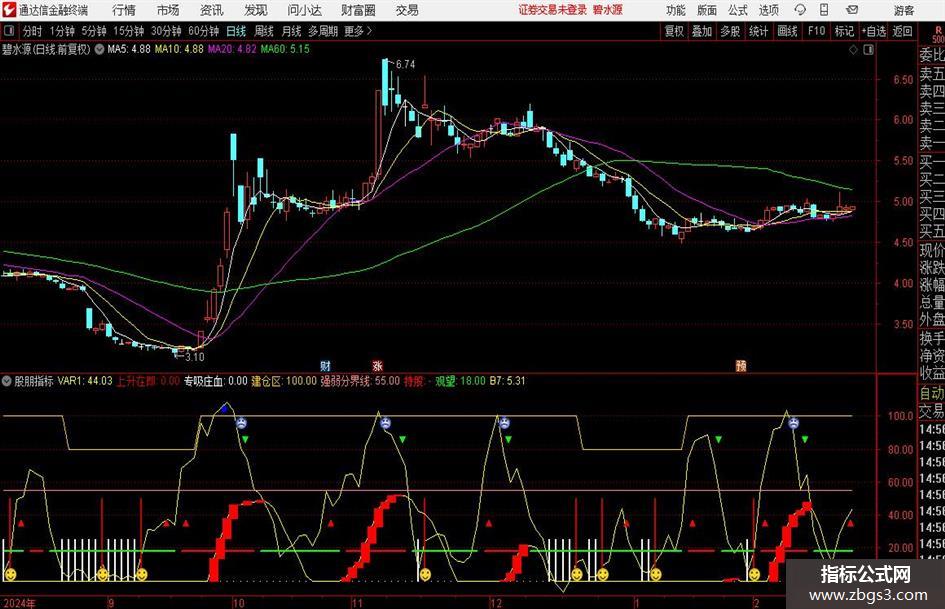Click the 统计 button
The image size is (945, 609).
[758, 31]
